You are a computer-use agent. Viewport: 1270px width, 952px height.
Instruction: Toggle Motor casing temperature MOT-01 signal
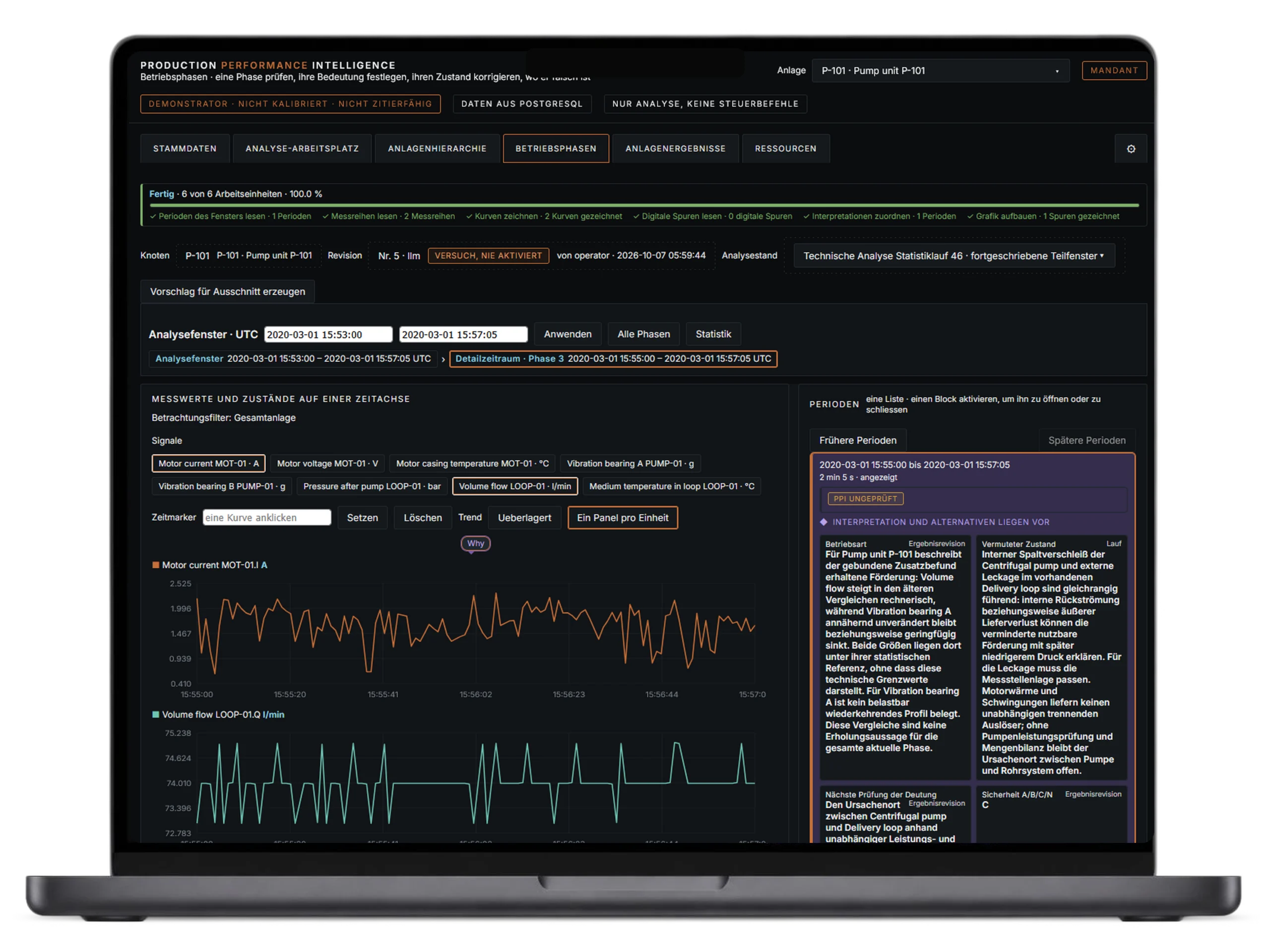tap(472, 463)
